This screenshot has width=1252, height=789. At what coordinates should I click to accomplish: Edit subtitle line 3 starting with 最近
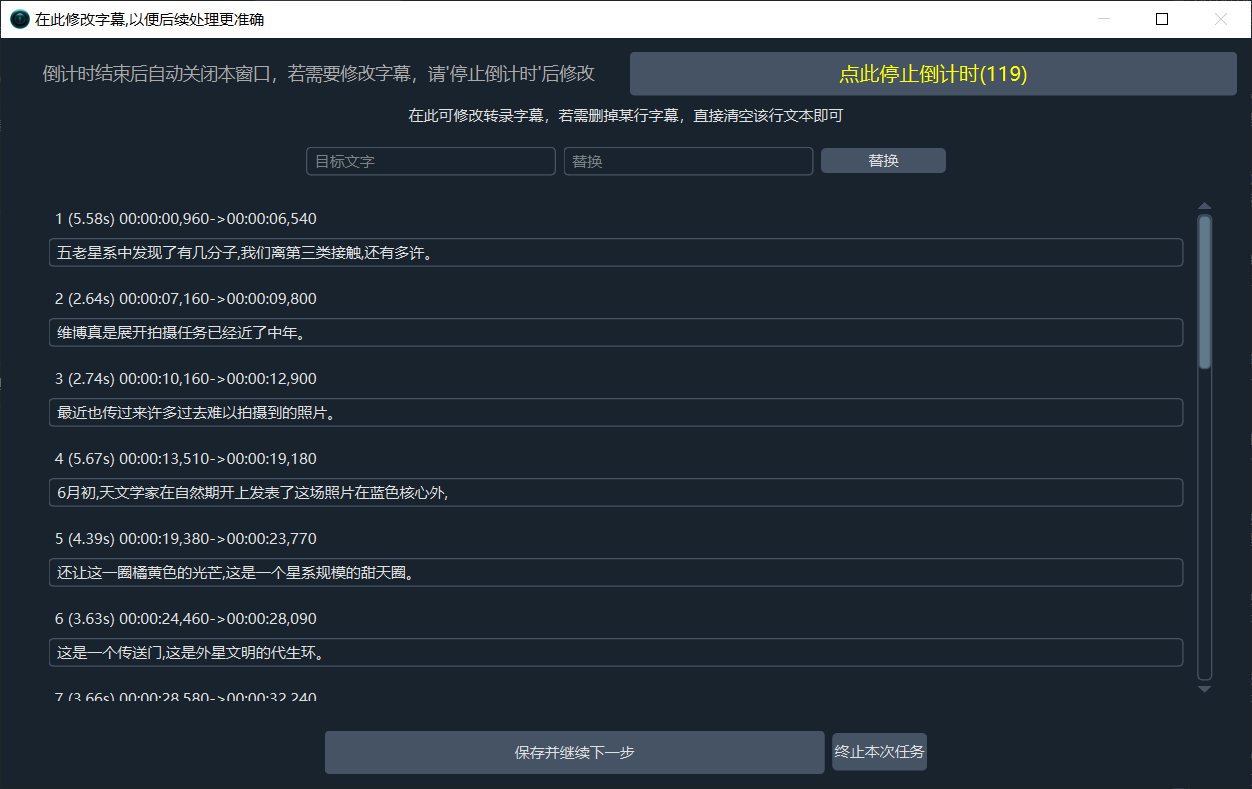coord(615,413)
